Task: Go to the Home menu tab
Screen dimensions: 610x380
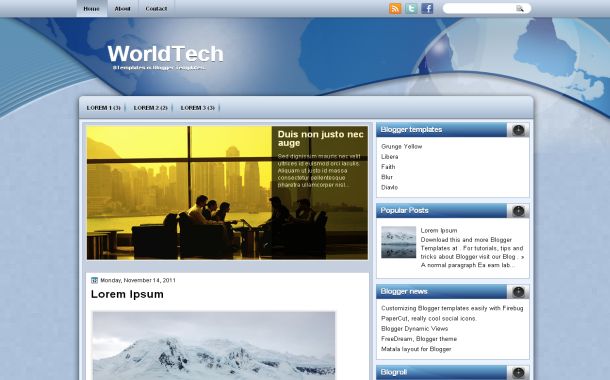Action: tap(91, 9)
